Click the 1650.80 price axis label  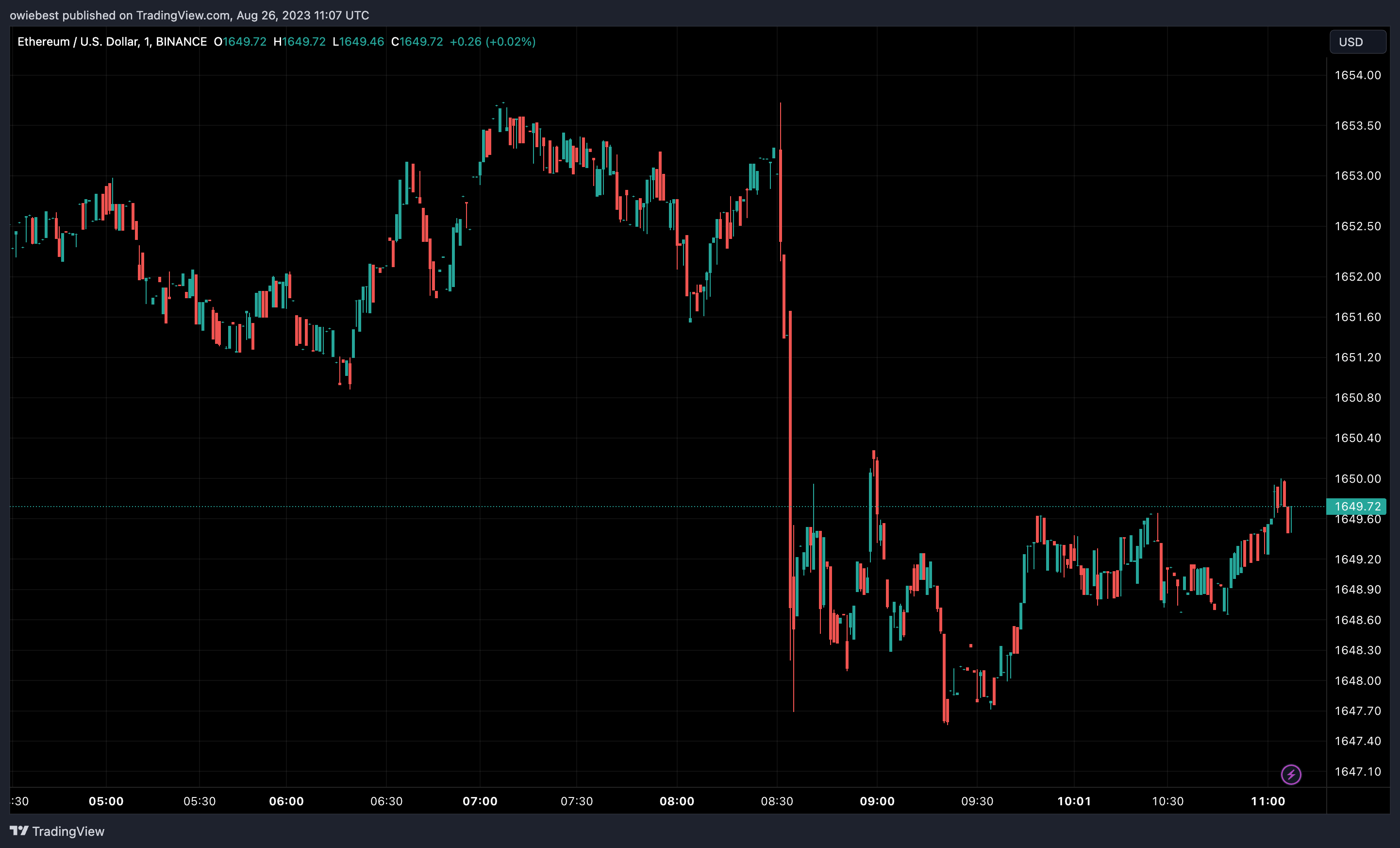point(1357,398)
